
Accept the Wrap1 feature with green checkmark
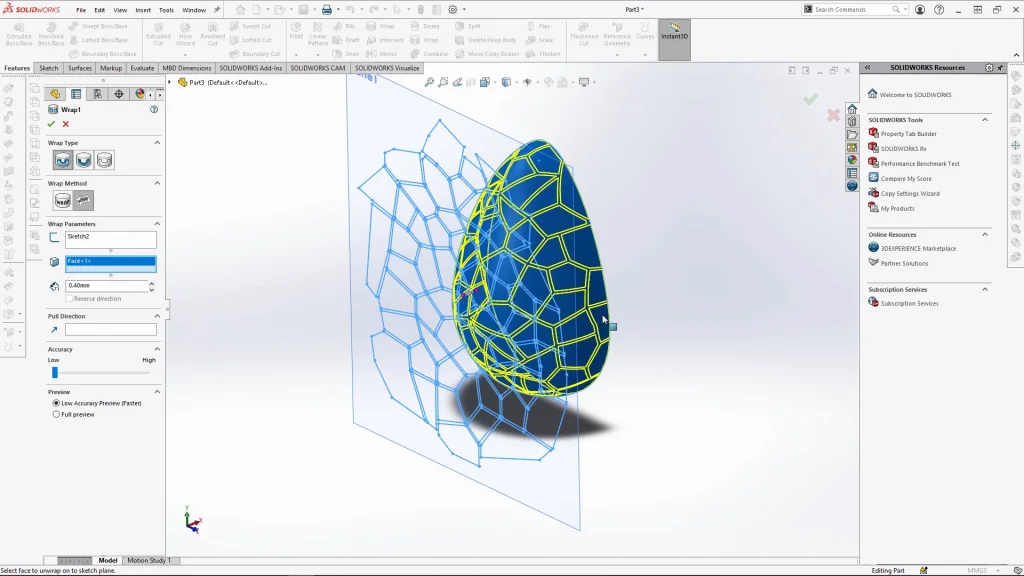pos(51,124)
